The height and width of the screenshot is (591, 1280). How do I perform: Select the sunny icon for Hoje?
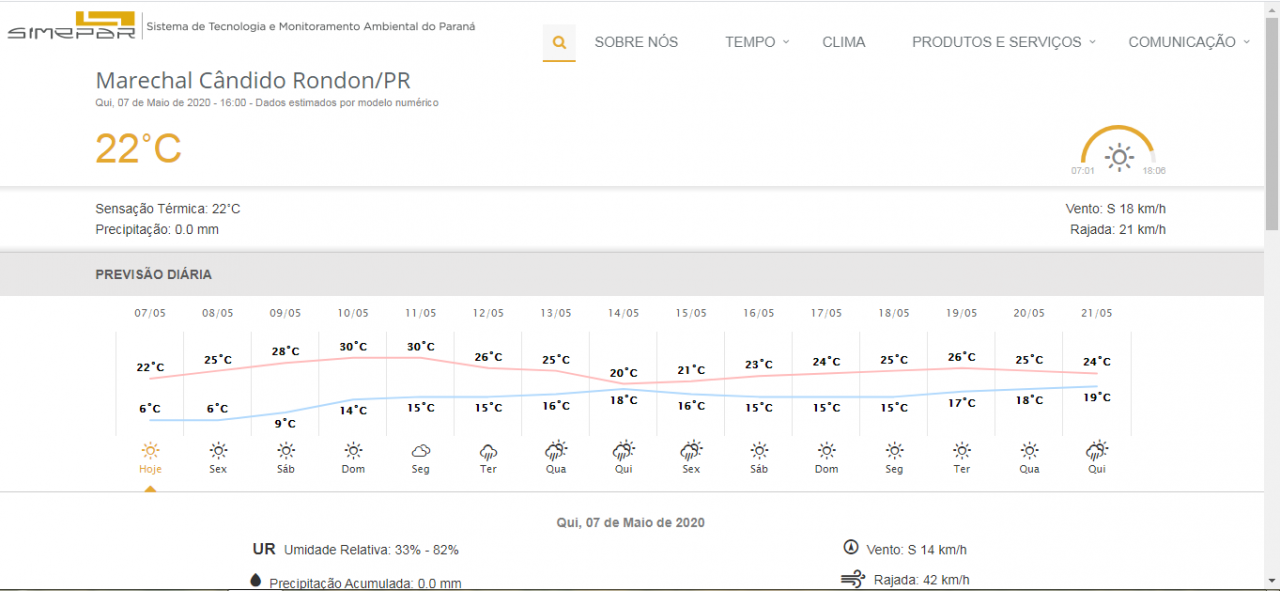[151, 450]
